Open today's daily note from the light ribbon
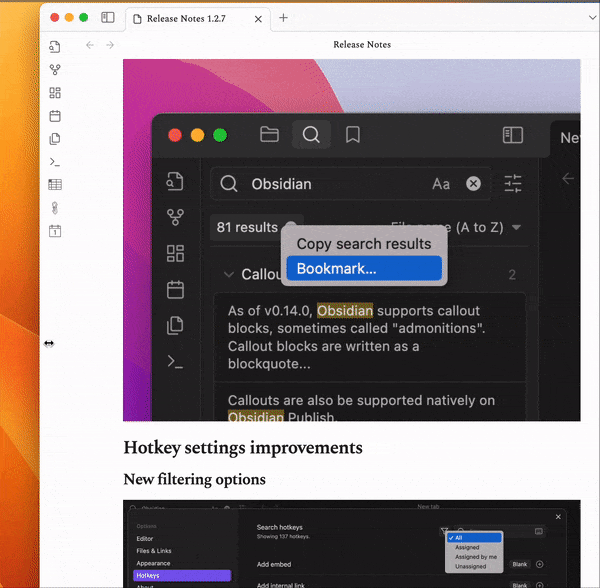The width and height of the screenshot is (600, 588). pyautogui.click(x=55, y=116)
